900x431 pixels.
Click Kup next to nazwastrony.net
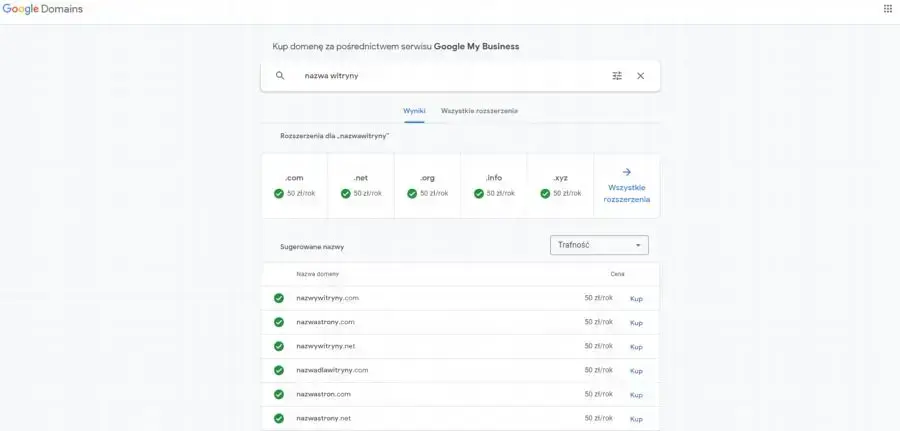636,419
